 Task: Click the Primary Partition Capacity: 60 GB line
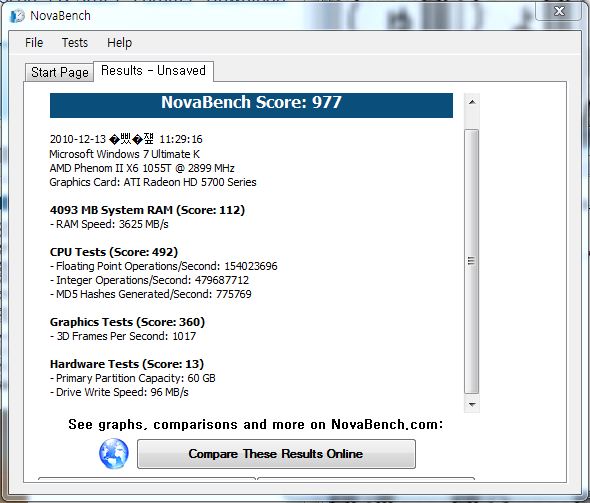coord(132,378)
